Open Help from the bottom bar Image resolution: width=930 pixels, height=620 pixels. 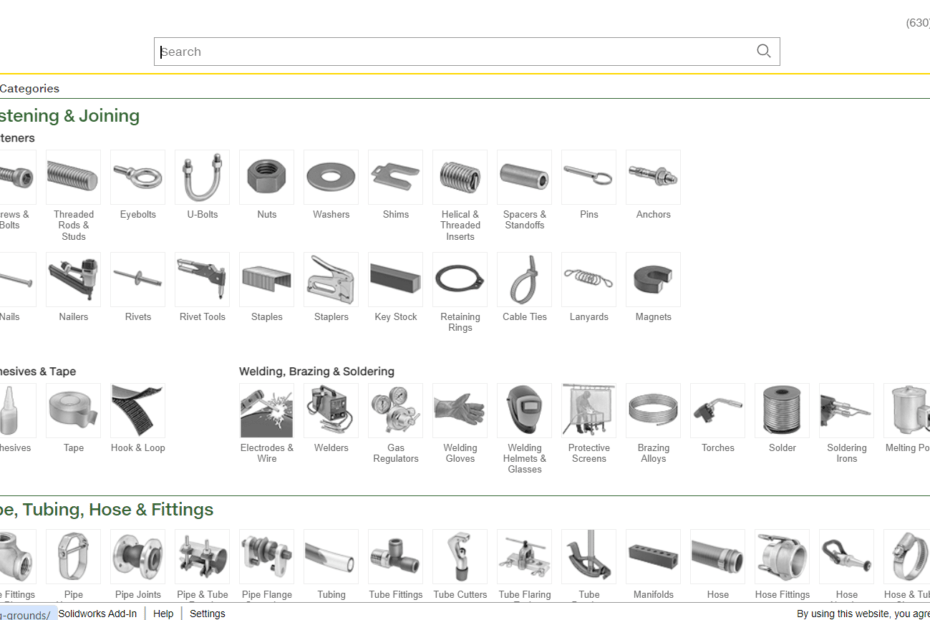[162, 613]
